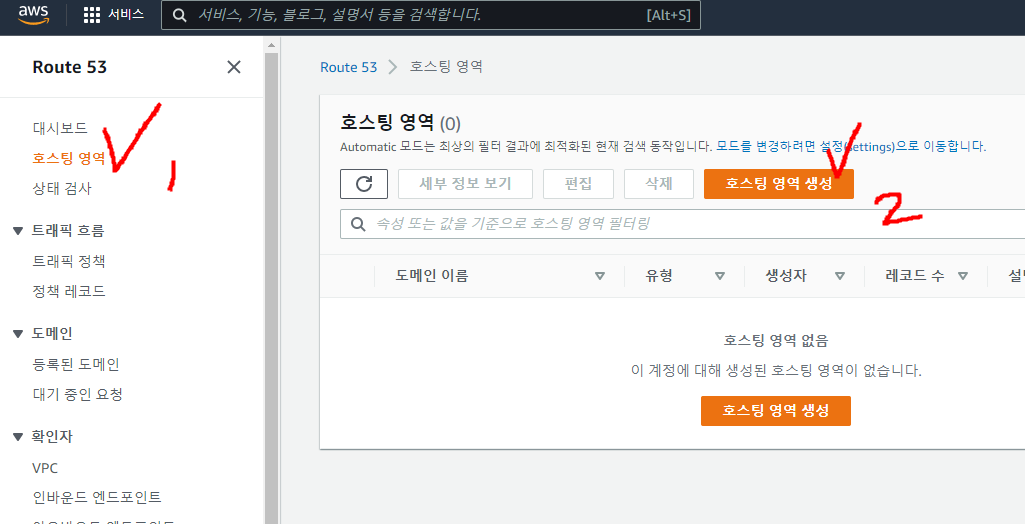Open the AWS home logo
The height and width of the screenshot is (524, 1025).
point(33,14)
